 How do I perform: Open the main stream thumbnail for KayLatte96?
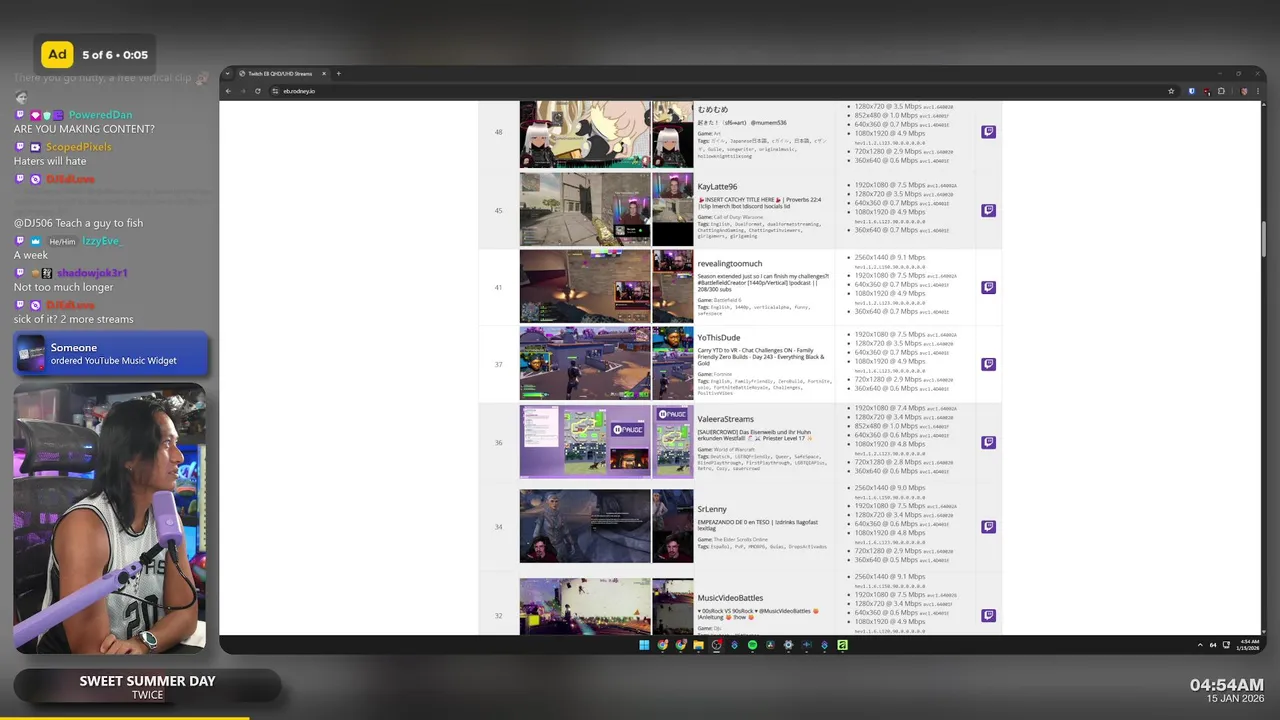point(585,209)
